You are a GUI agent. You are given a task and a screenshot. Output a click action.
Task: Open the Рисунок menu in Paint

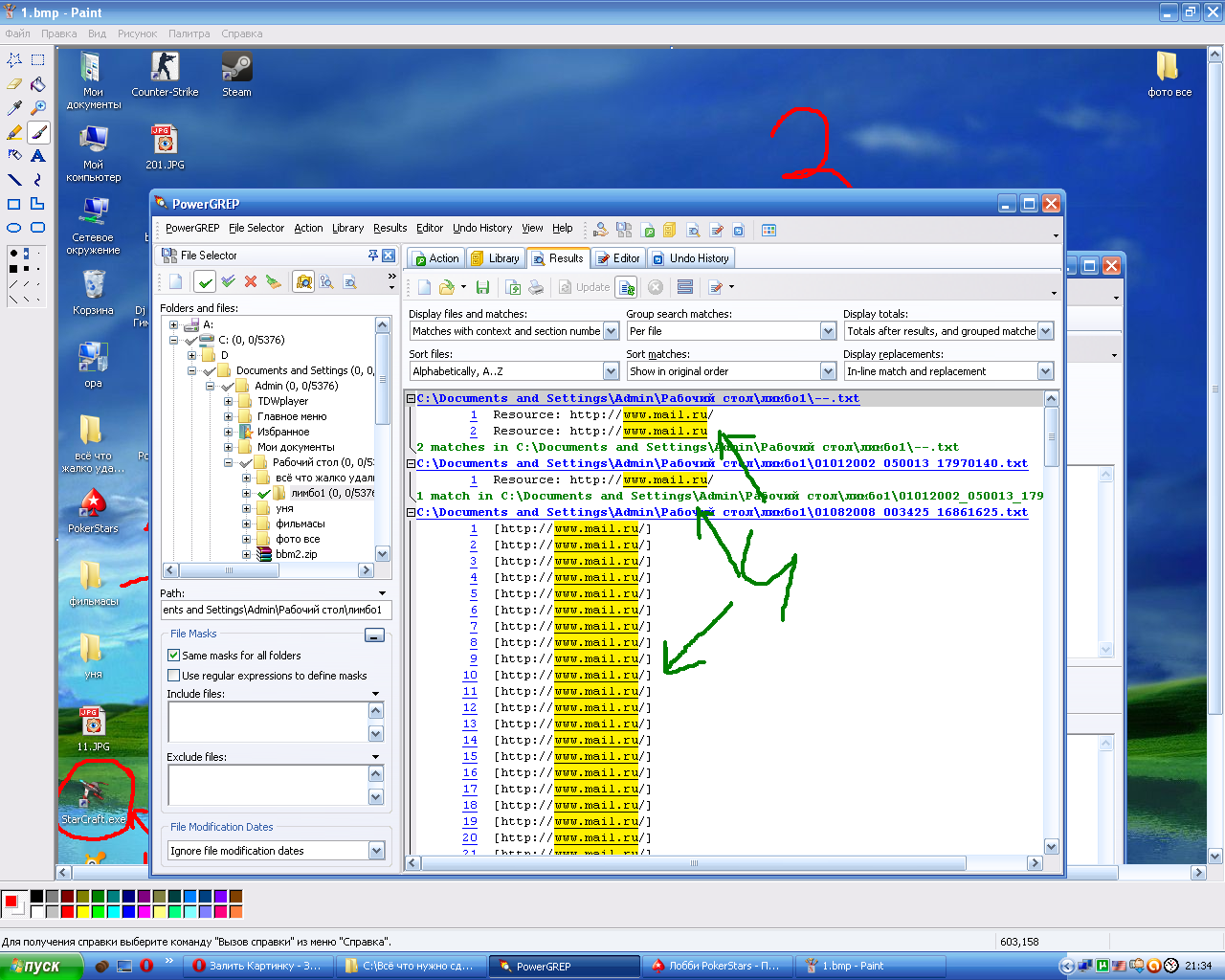(x=137, y=33)
